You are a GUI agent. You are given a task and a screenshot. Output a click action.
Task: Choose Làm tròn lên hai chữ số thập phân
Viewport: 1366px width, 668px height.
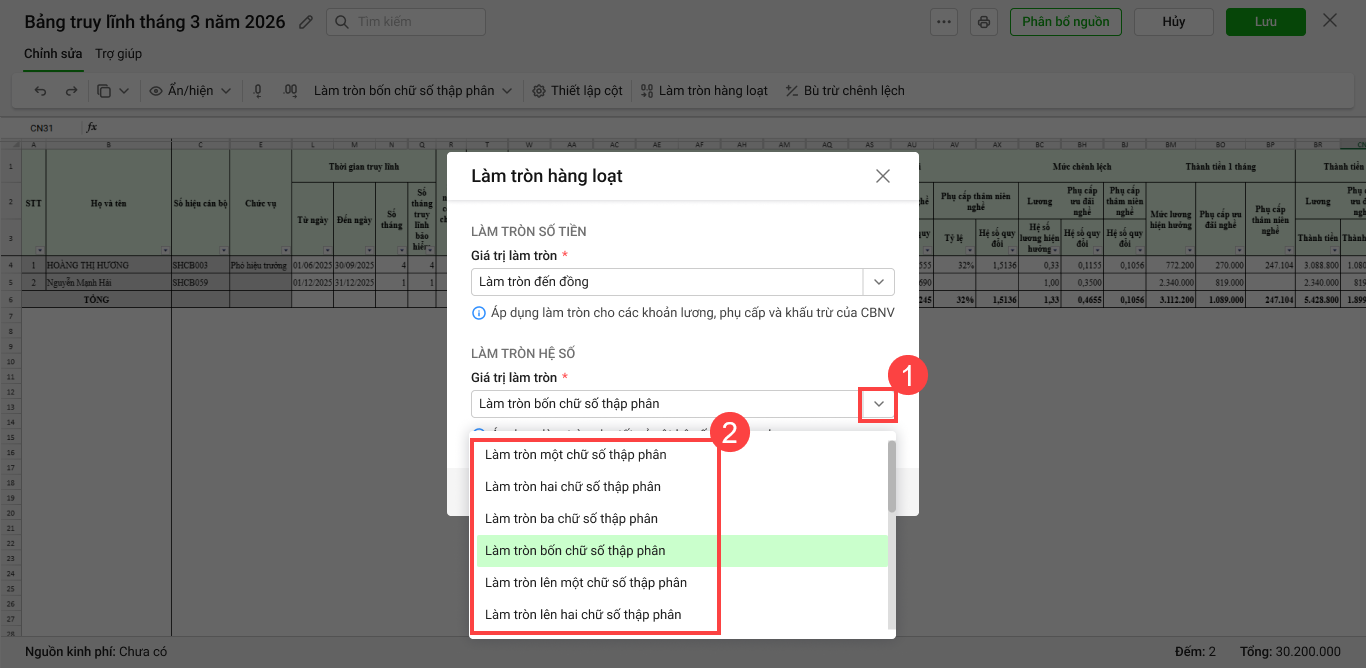click(x=582, y=615)
